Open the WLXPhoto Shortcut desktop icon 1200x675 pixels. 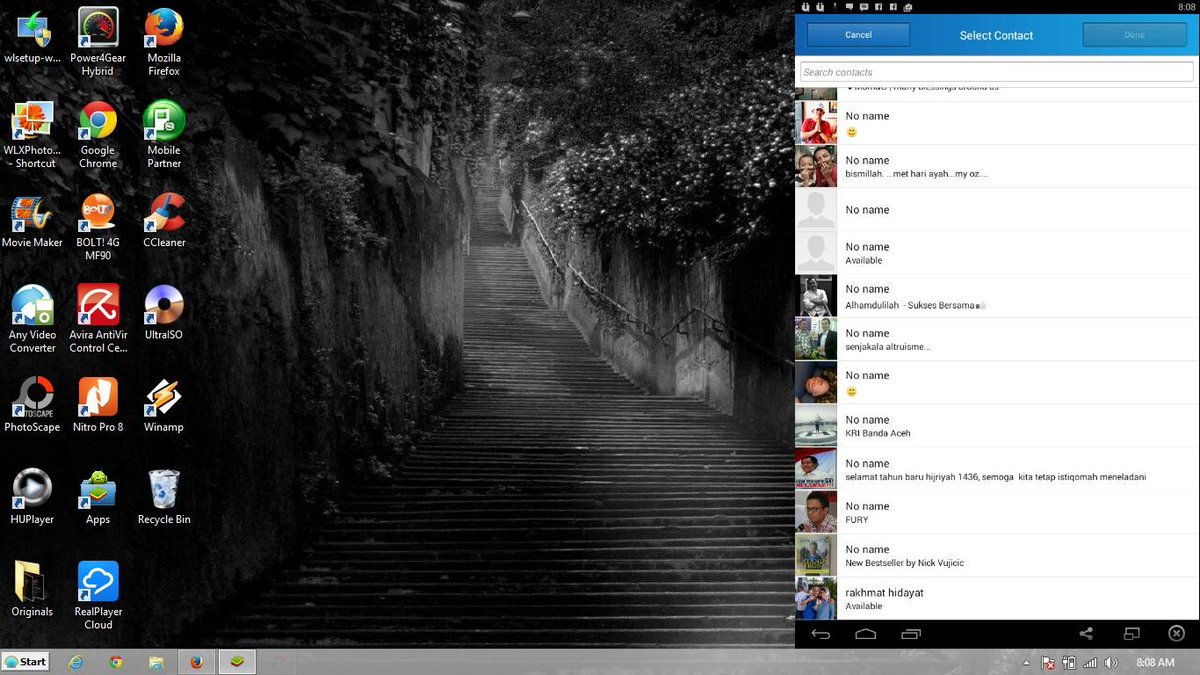[x=32, y=134]
